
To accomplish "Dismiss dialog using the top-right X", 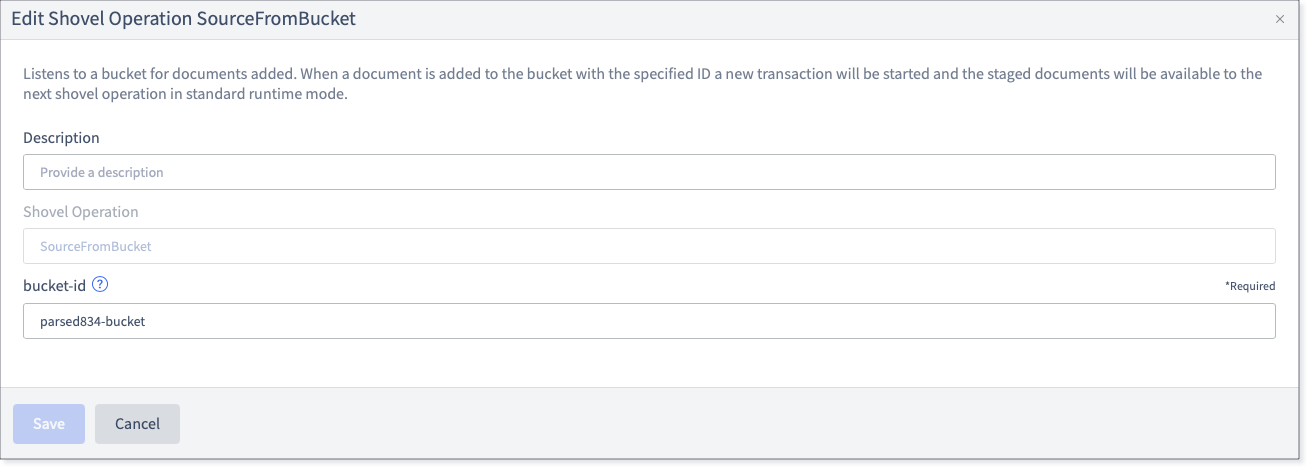I will [x=1280, y=19].
